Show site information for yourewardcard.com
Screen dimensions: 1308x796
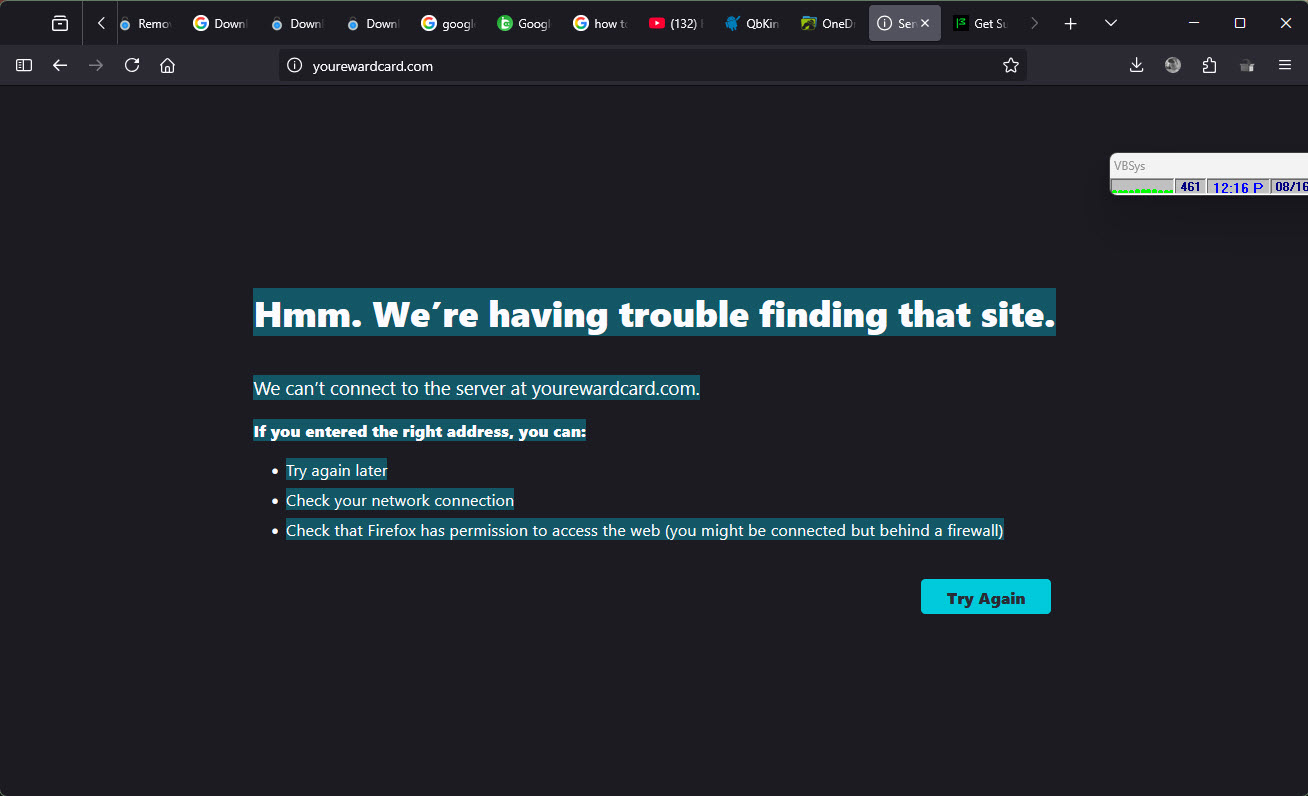[294, 66]
